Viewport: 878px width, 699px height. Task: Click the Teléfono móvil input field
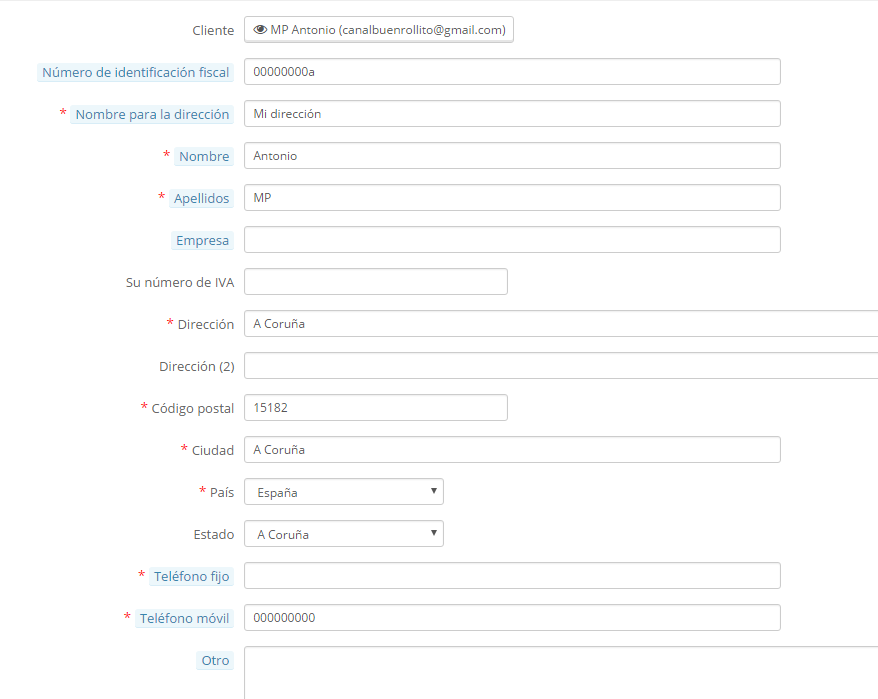512,618
